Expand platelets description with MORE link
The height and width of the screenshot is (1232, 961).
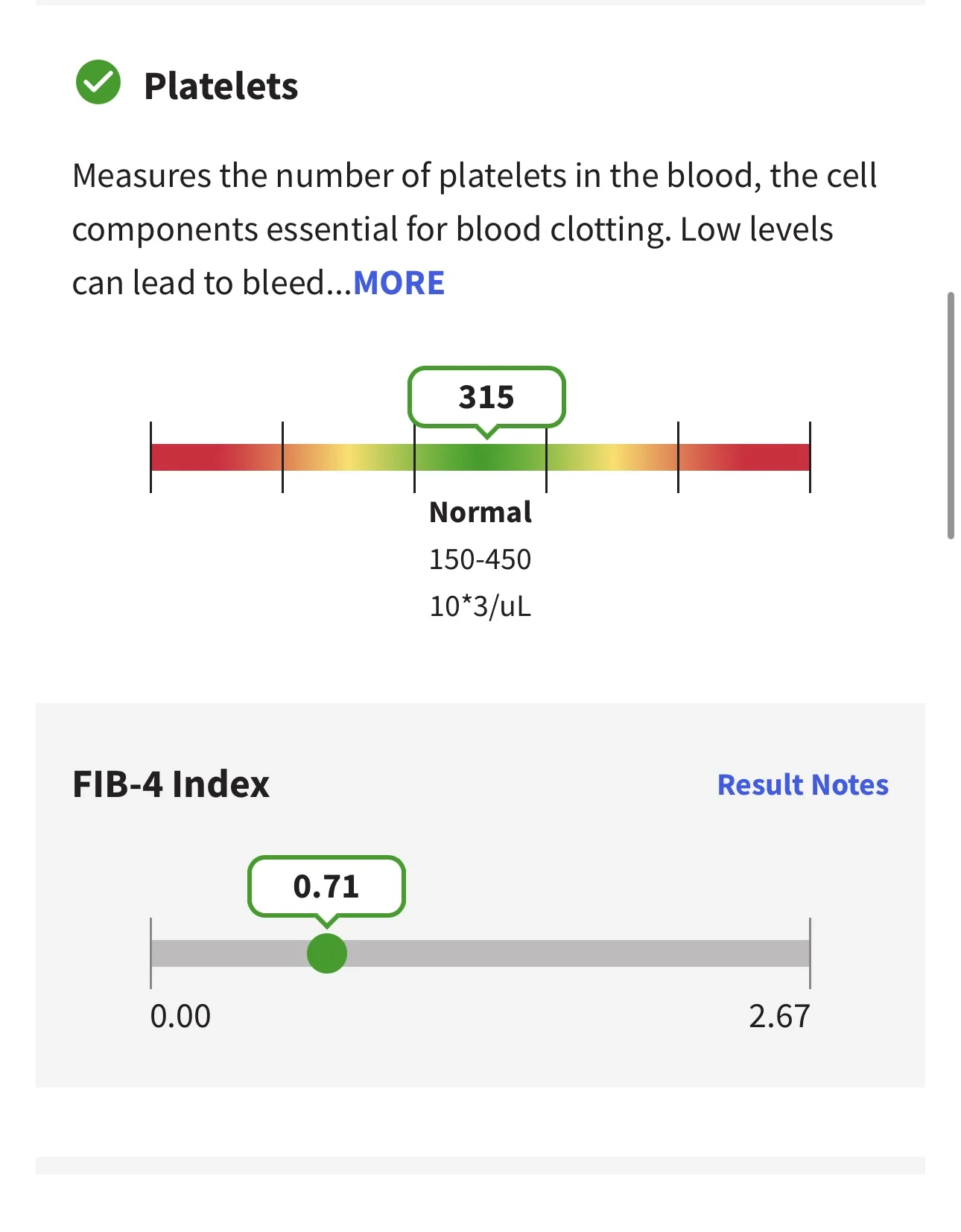(x=399, y=283)
